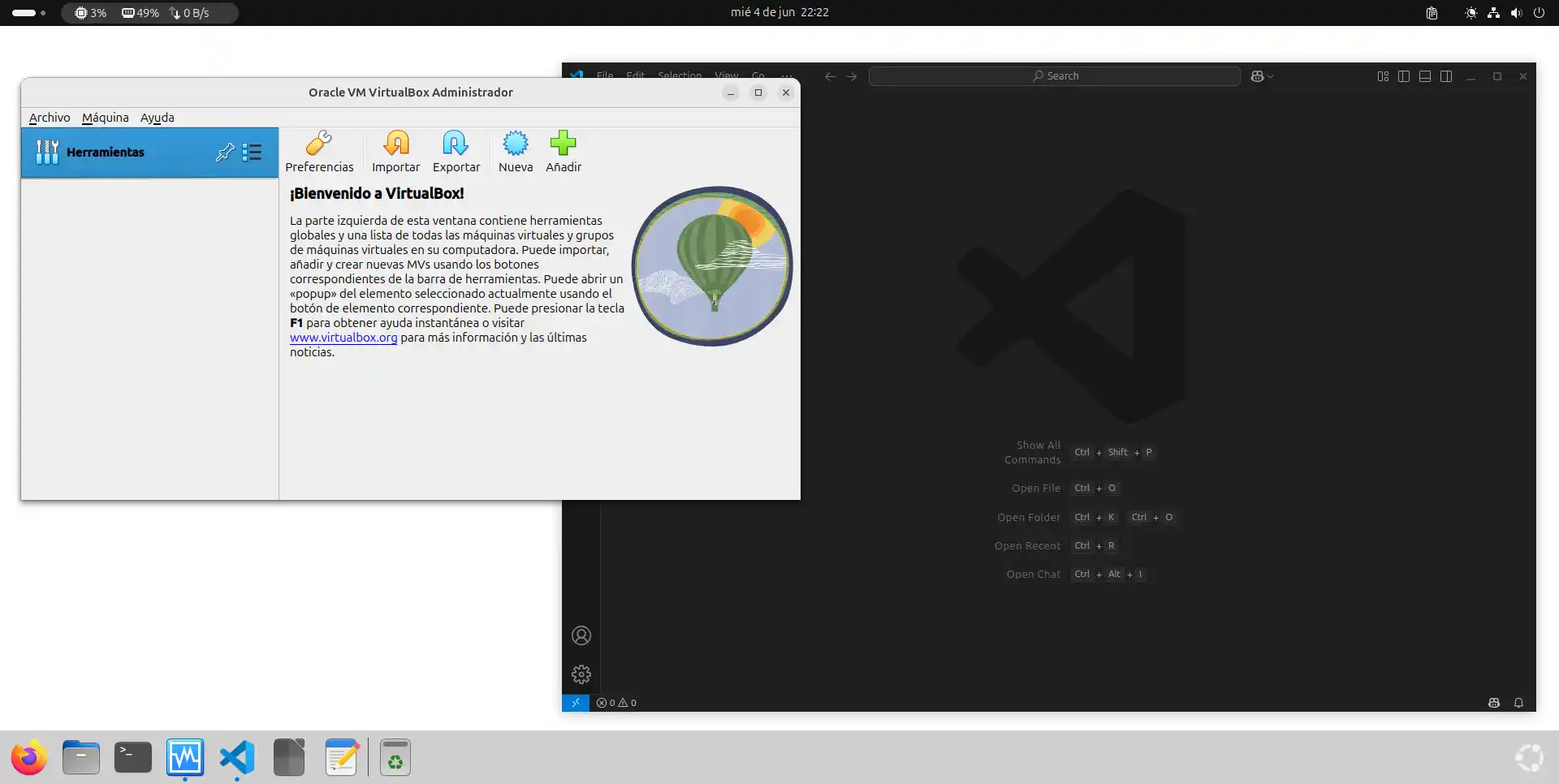Image resolution: width=1559 pixels, height=784 pixels.
Task: Click the Copilot icon next to Search bar
Action: (1257, 75)
